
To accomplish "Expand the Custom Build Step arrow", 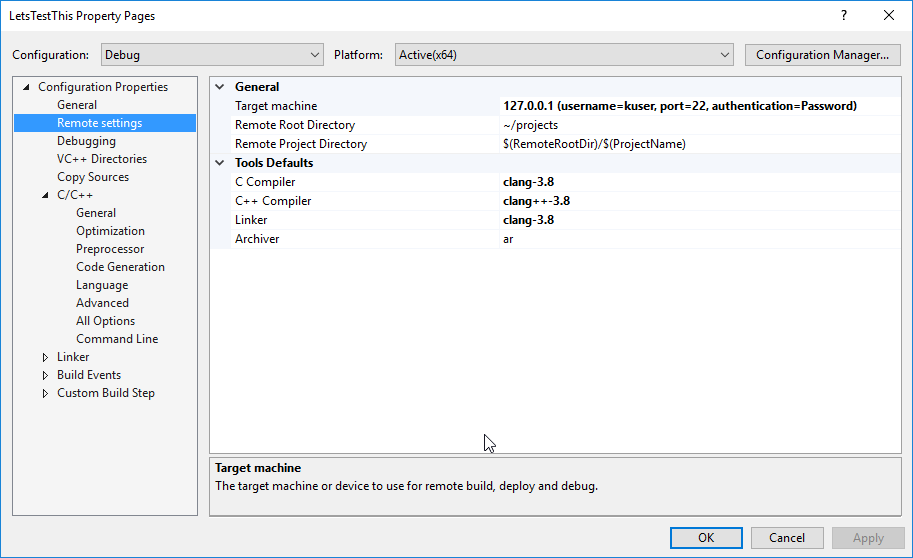I will (45, 393).
